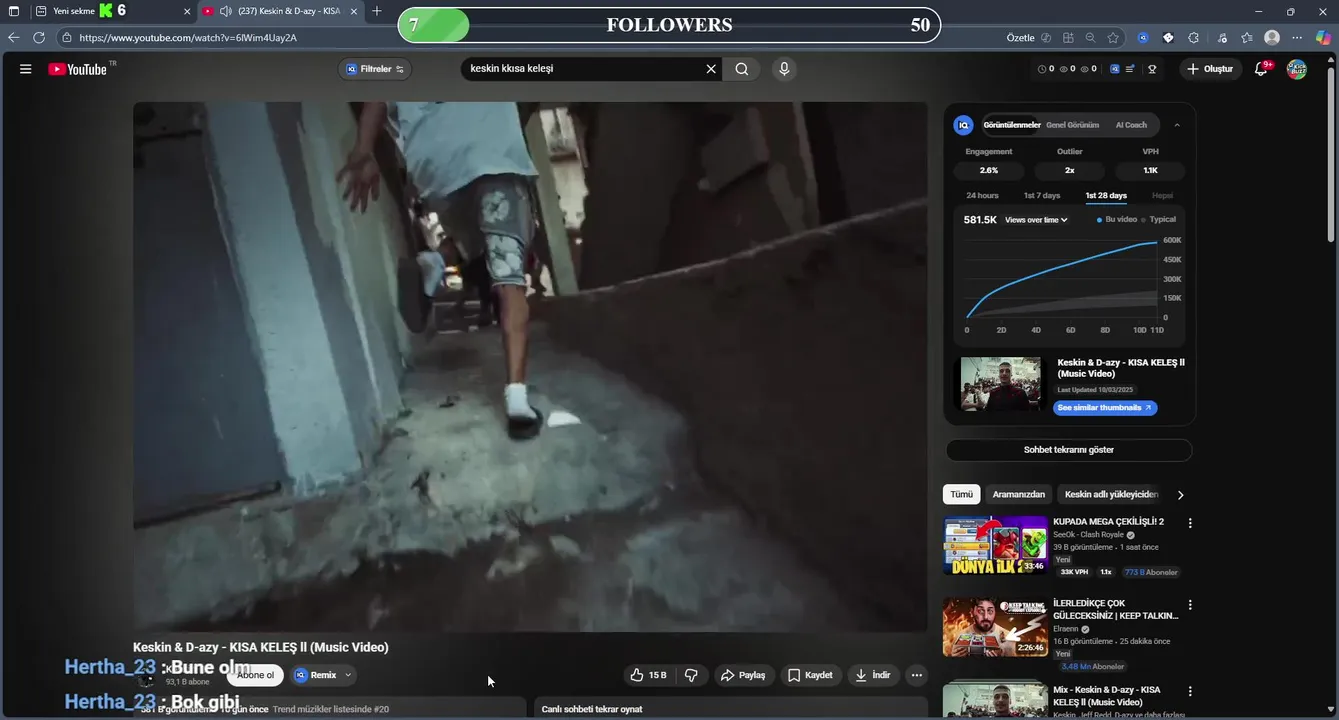Open the Views over time dropdown
1339x720 pixels.
tap(1036, 220)
